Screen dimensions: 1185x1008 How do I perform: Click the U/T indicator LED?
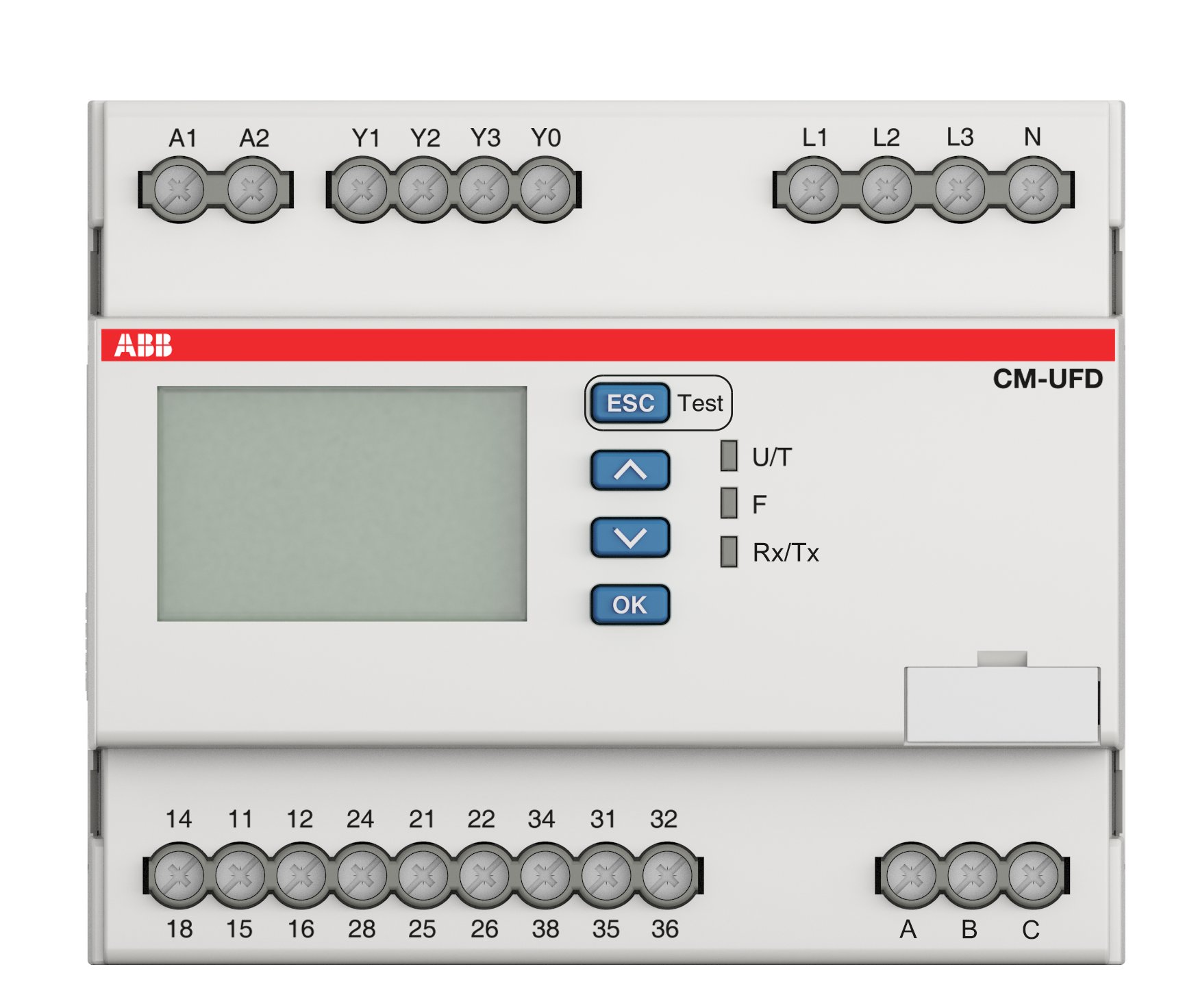pos(729,455)
